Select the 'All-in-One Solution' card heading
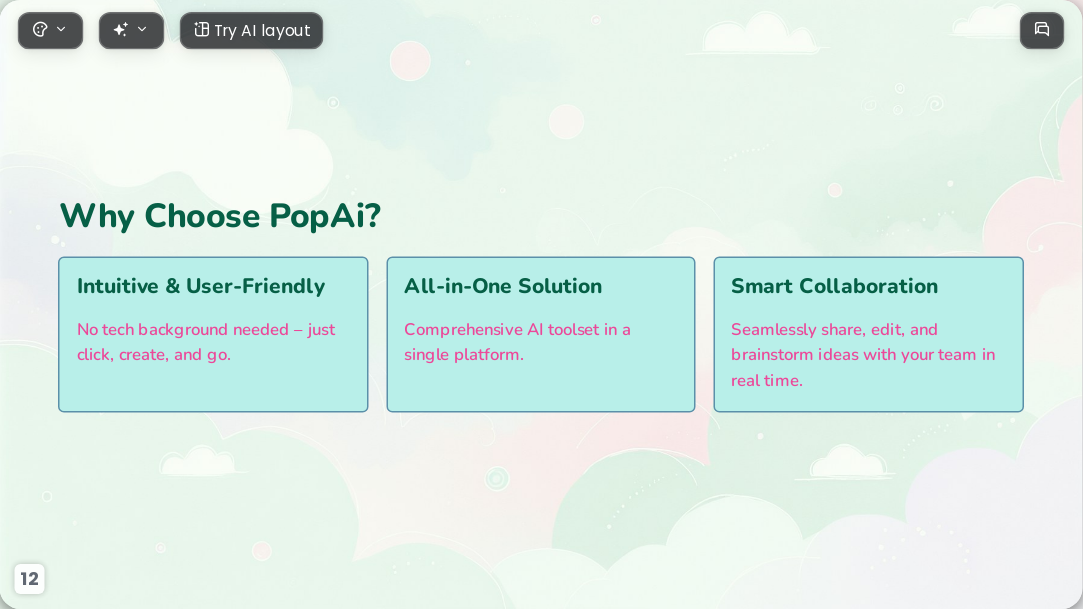The height and width of the screenshot is (611, 1083). click(x=503, y=286)
